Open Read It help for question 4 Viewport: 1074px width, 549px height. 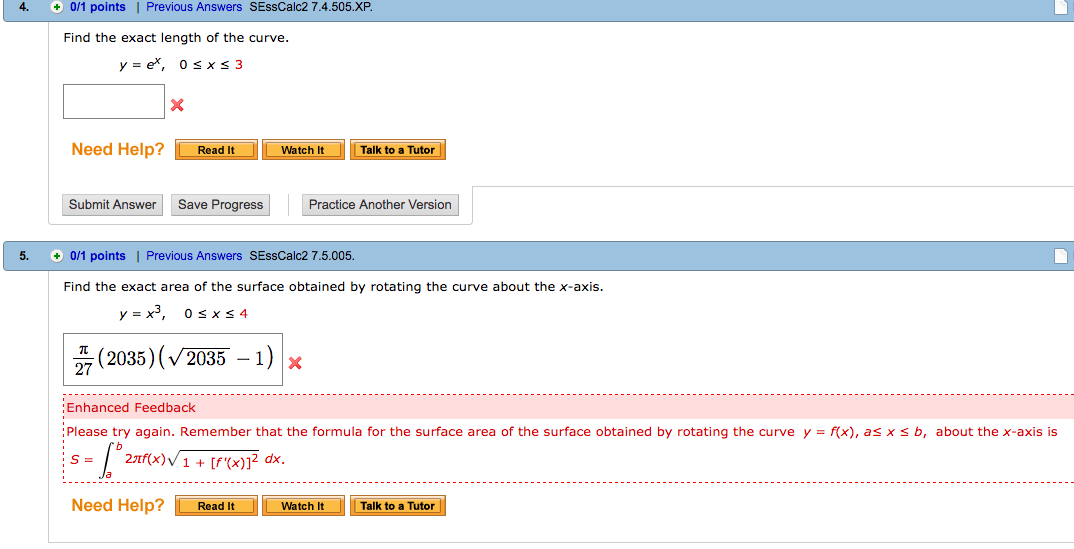pos(216,150)
